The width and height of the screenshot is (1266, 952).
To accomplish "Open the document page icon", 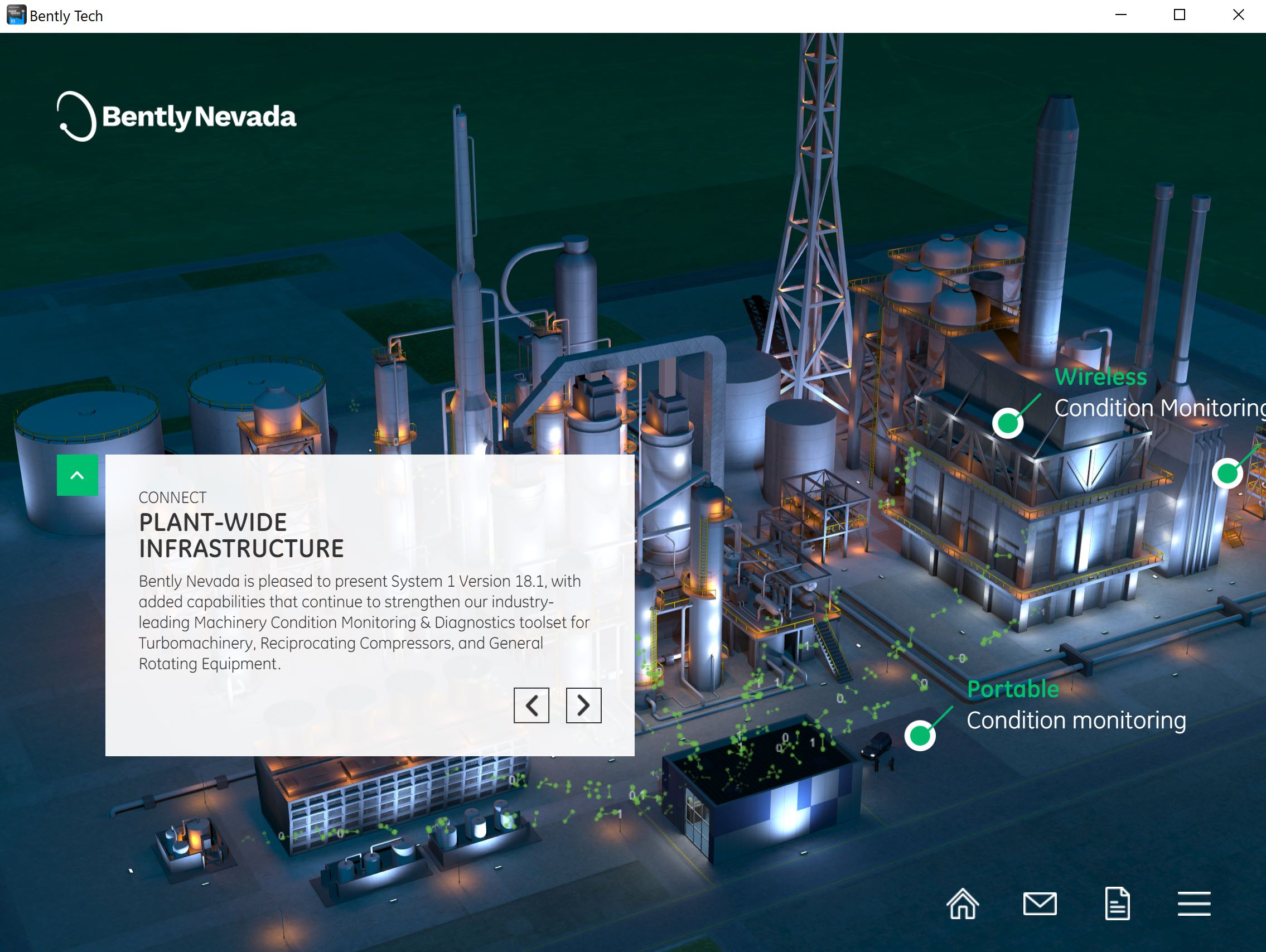I will [1117, 904].
